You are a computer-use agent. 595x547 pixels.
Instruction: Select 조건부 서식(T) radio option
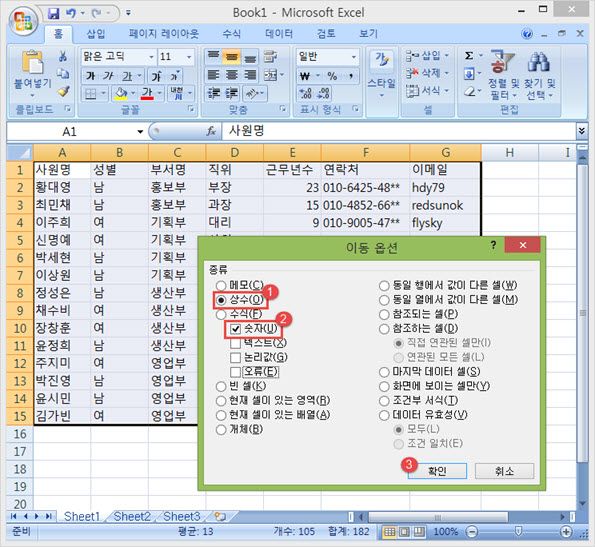pos(384,401)
